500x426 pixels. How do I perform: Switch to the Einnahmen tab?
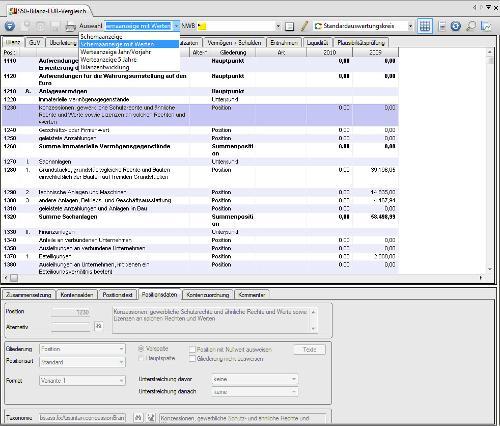(284, 43)
